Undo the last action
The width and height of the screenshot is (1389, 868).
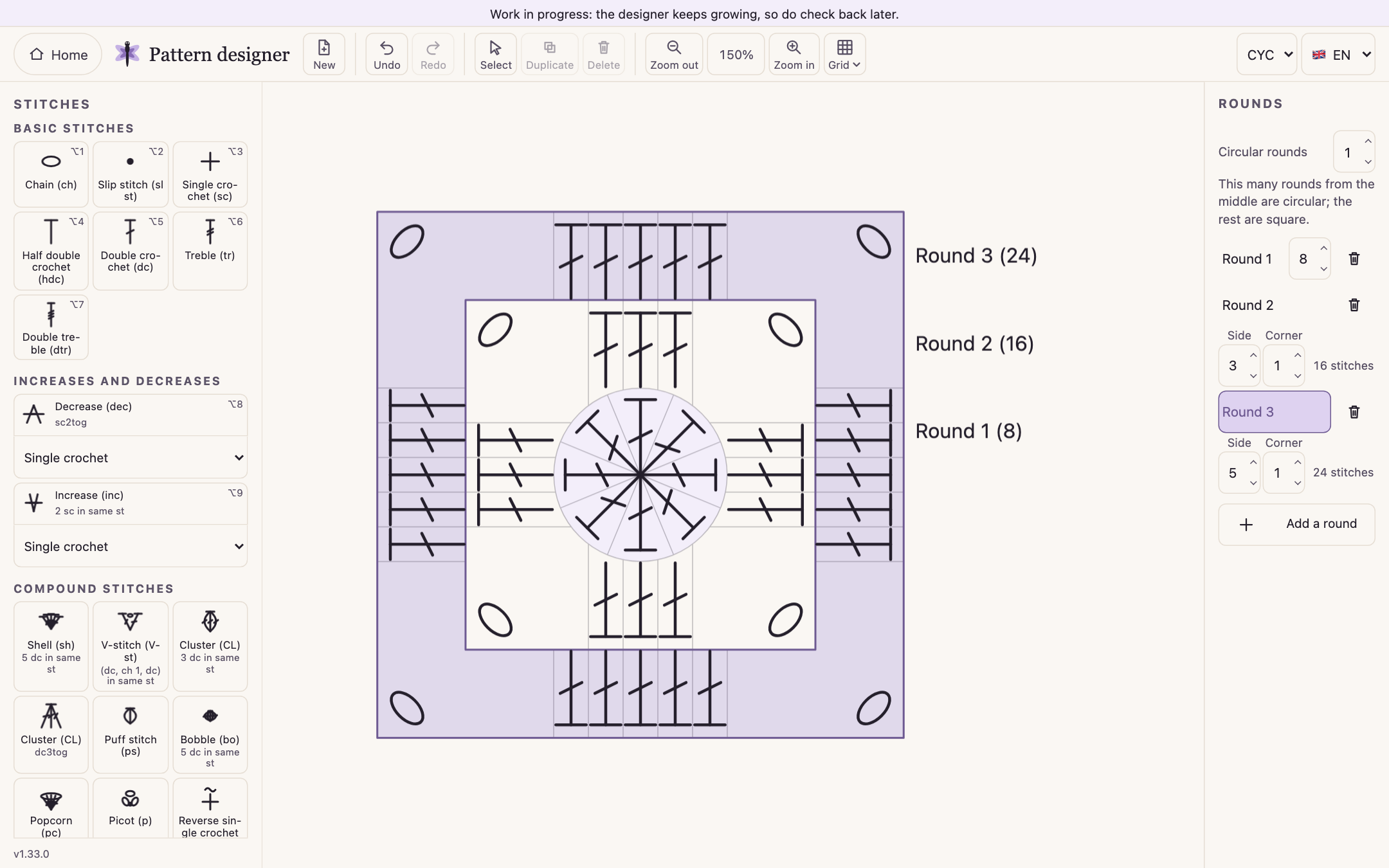pyautogui.click(x=386, y=54)
